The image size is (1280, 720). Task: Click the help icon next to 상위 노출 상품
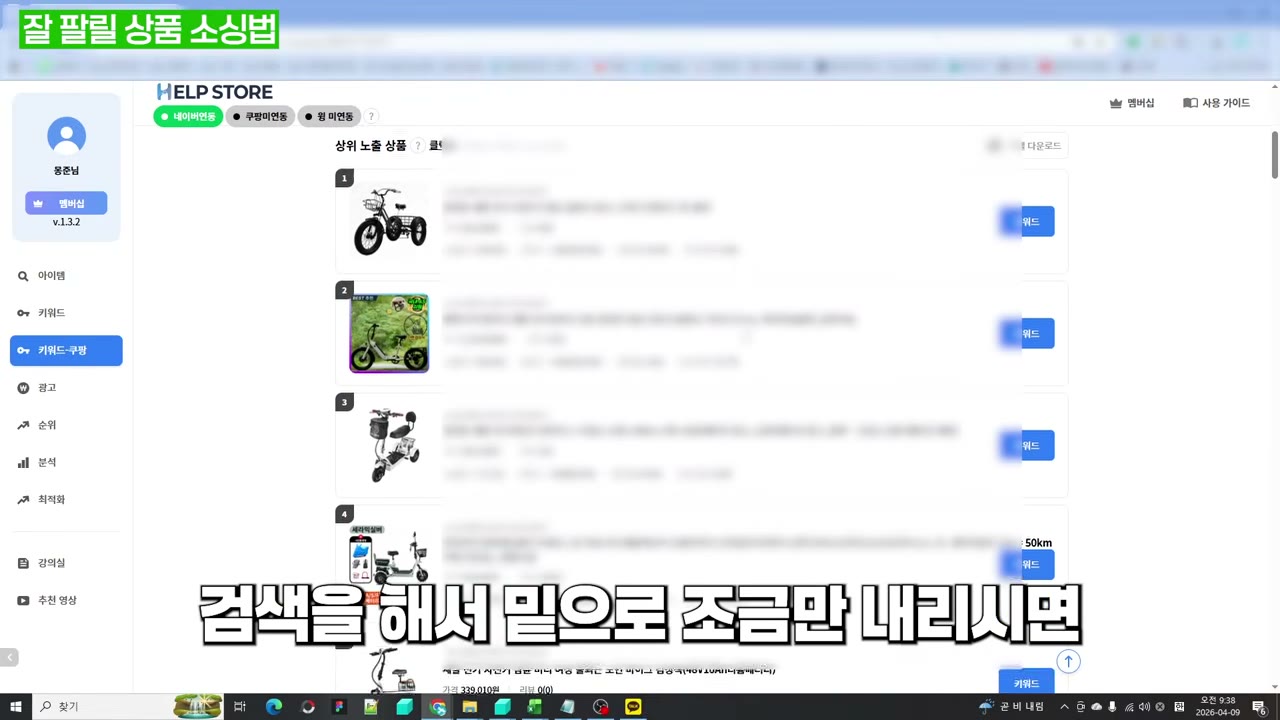click(418, 146)
